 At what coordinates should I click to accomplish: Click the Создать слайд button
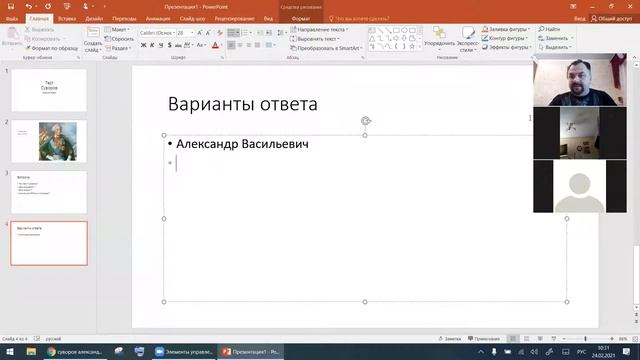(93, 39)
